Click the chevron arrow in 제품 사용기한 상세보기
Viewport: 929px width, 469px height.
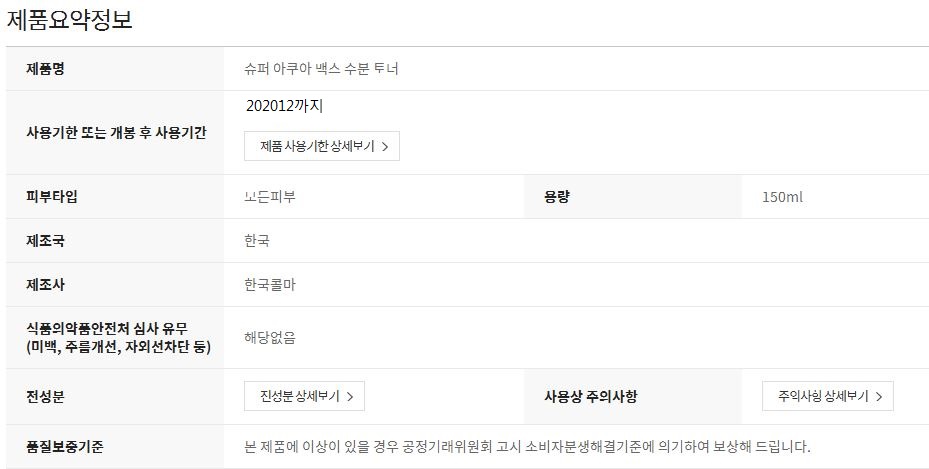[x=385, y=147]
